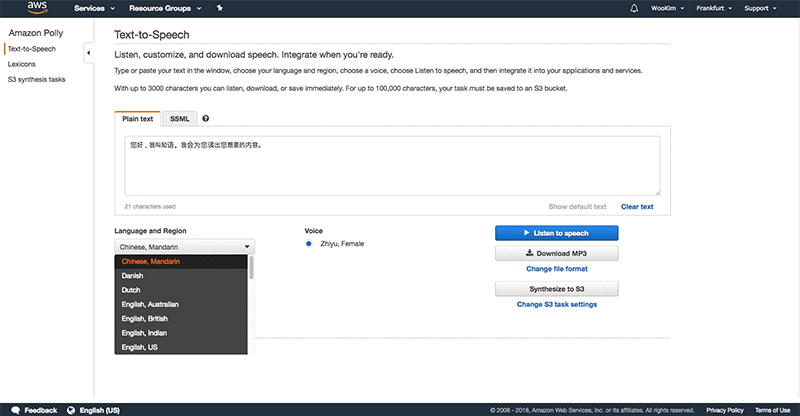Image resolution: width=800 pixels, height=416 pixels.
Task: Open the notifications bell icon
Action: pos(634,8)
